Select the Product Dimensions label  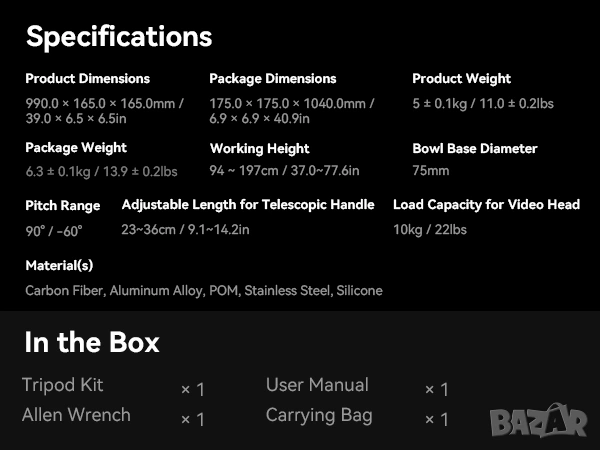(x=87, y=79)
